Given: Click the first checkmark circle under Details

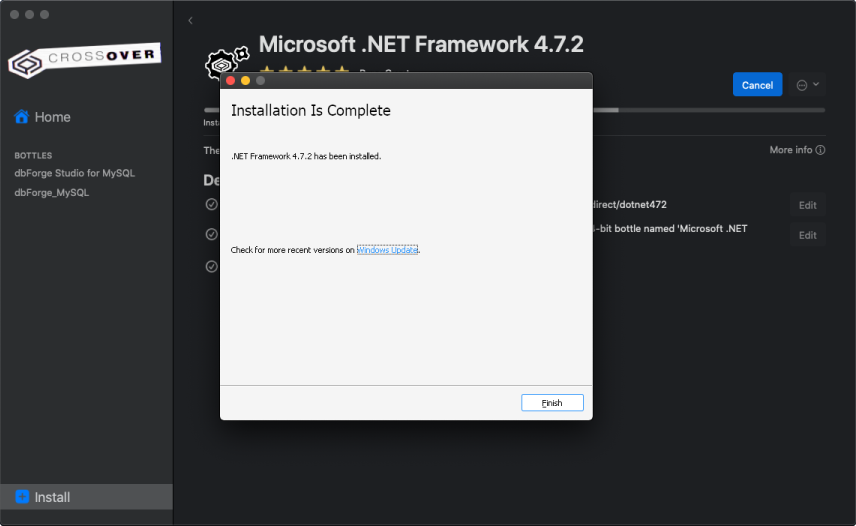Looking at the screenshot, I should click(x=212, y=204).
